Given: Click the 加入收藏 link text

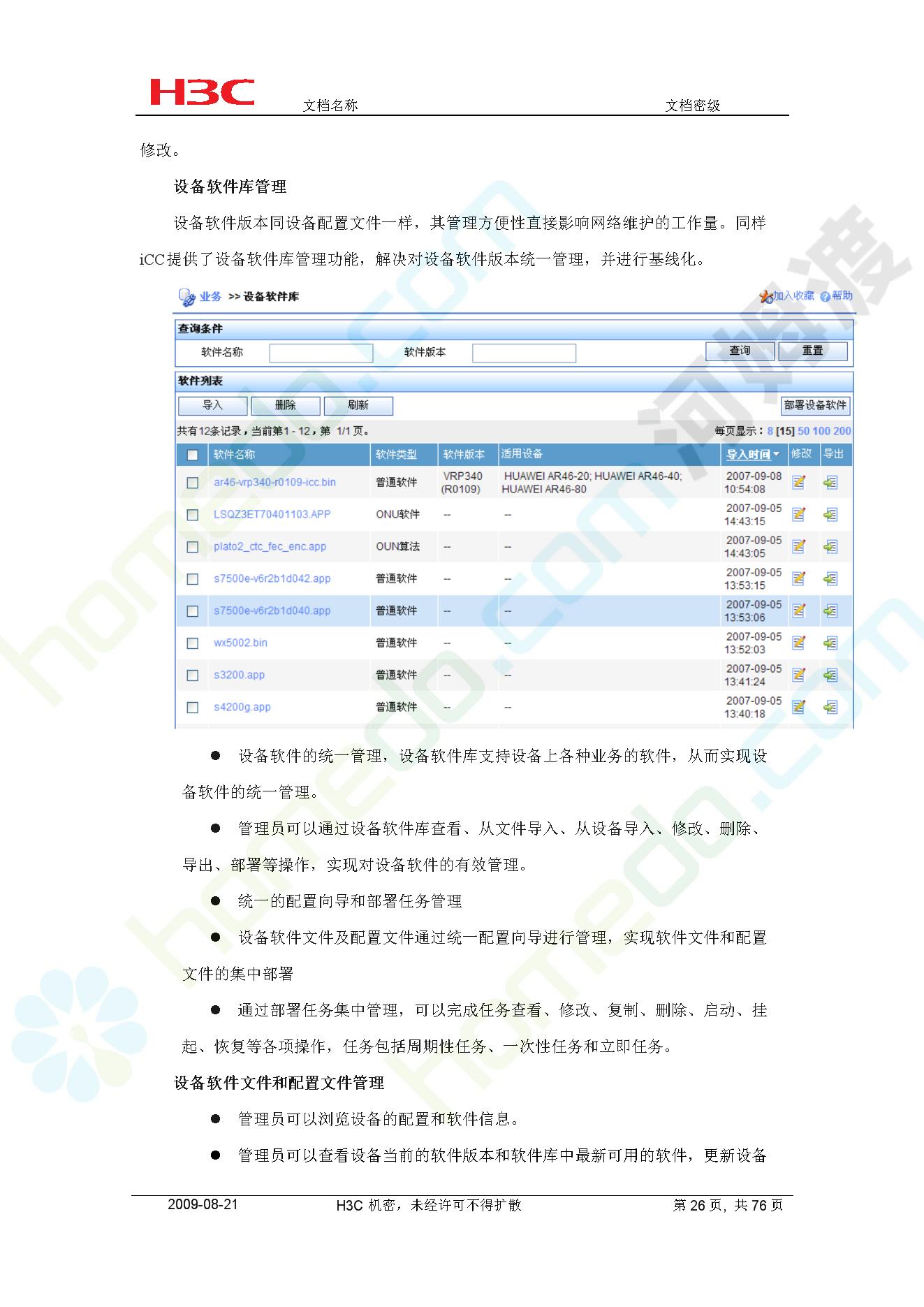Looking at the screenshot, I should [x=793, y=296].
